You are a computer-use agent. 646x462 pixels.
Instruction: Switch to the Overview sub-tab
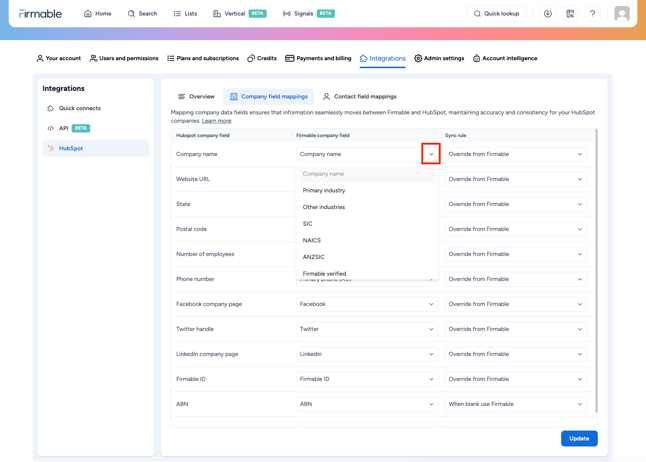[x=196, y=96]
